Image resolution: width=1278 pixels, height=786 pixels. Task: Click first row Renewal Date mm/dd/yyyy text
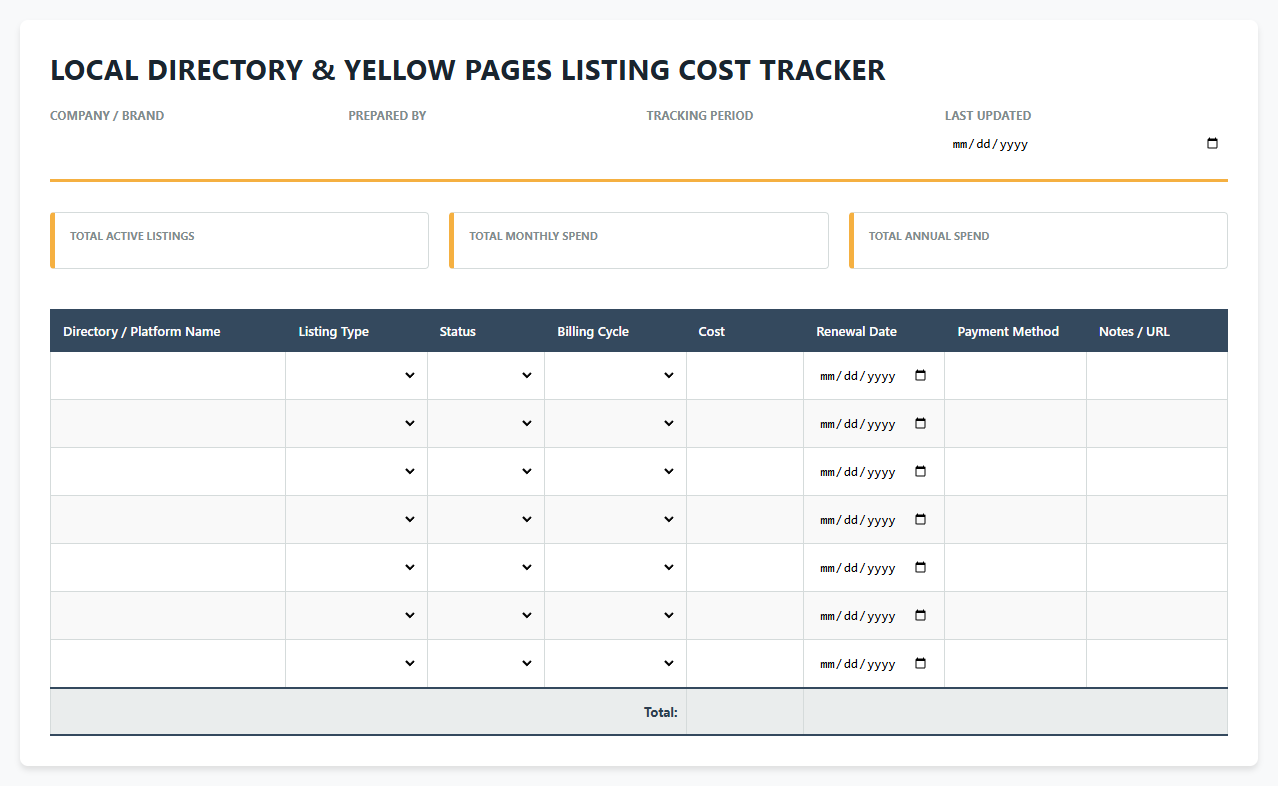pyautogui.click(x=857, y=376)
